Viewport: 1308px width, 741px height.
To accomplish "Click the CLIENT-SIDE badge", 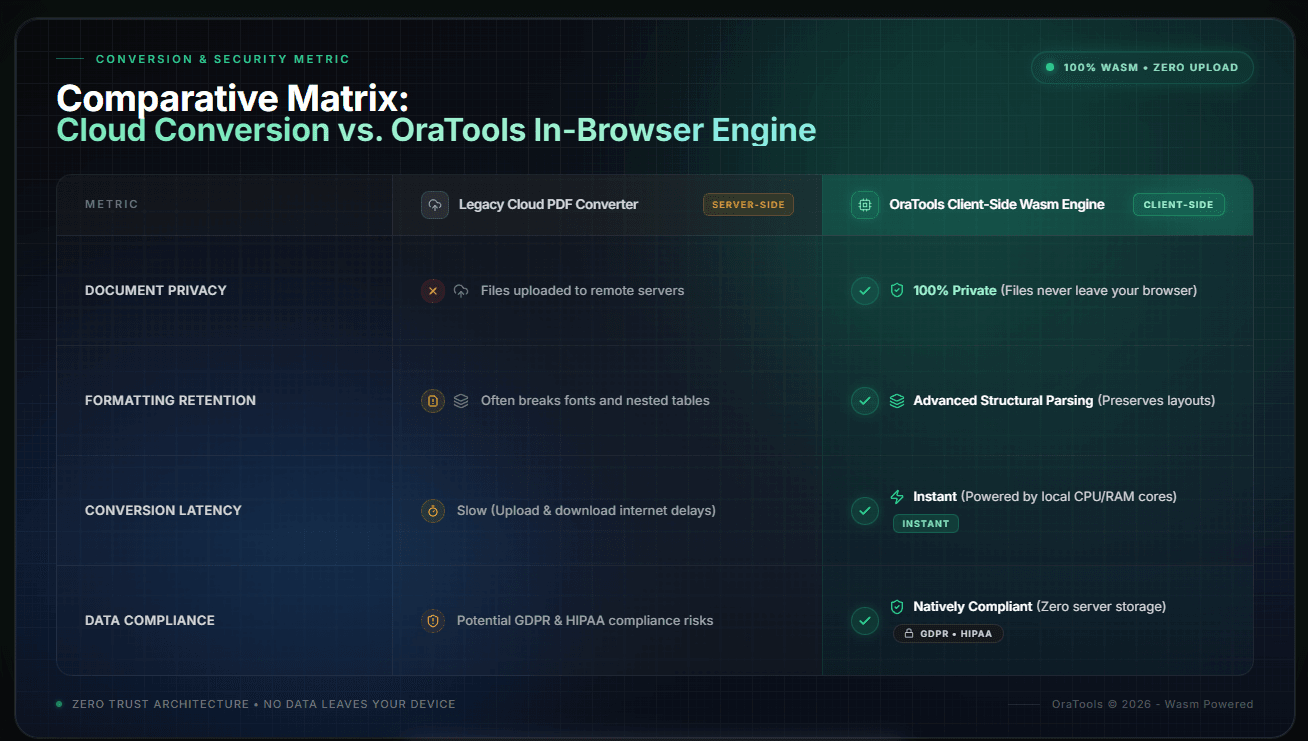I will [x=1178, y=205].
